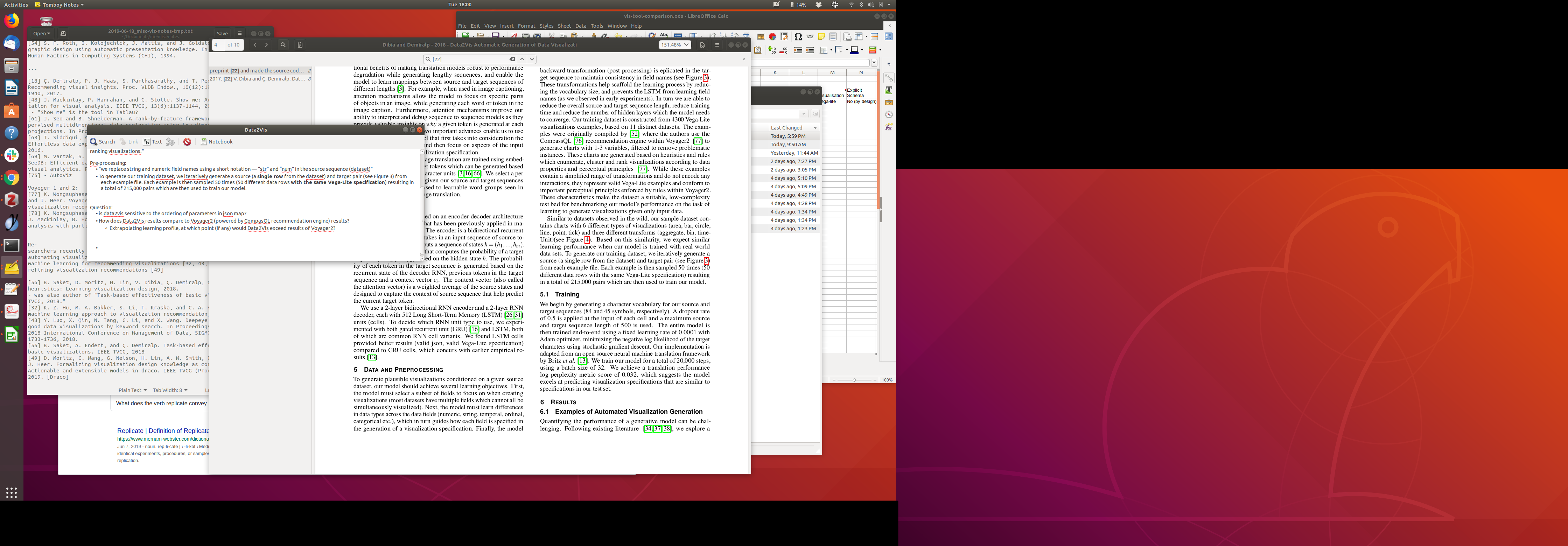Open the gedit hamburger menu

click(239, 34)
